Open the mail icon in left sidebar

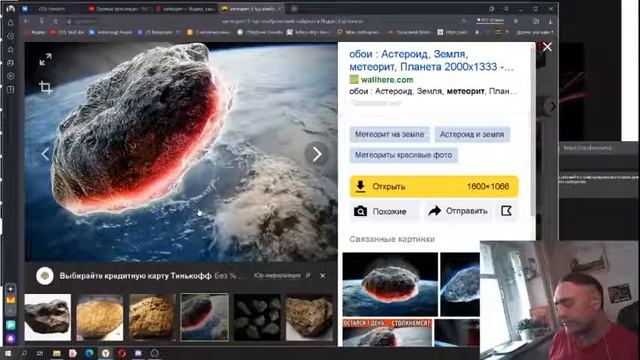tap(11, 301)
